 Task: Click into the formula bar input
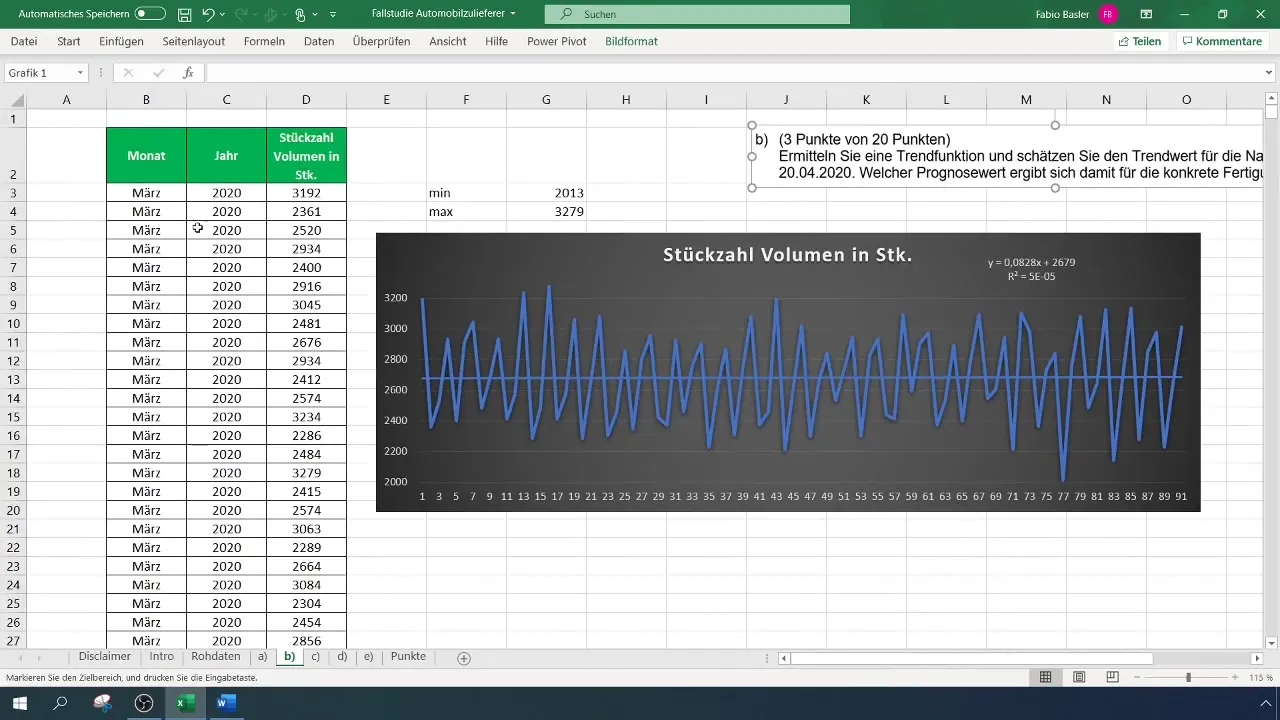pyautogui.click(x=733, y=73)
